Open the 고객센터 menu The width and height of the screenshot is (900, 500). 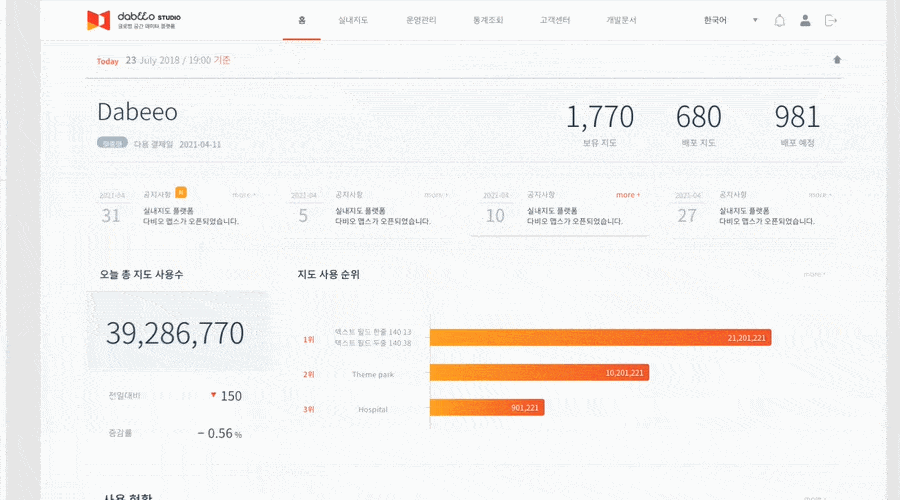pos(554,20)
